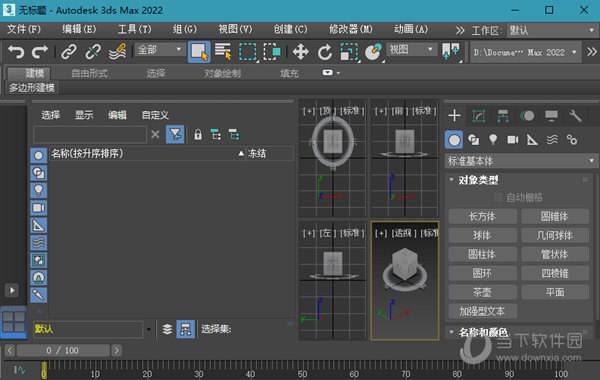Click Bind to Space Warp icon

(x=117, y=52)
